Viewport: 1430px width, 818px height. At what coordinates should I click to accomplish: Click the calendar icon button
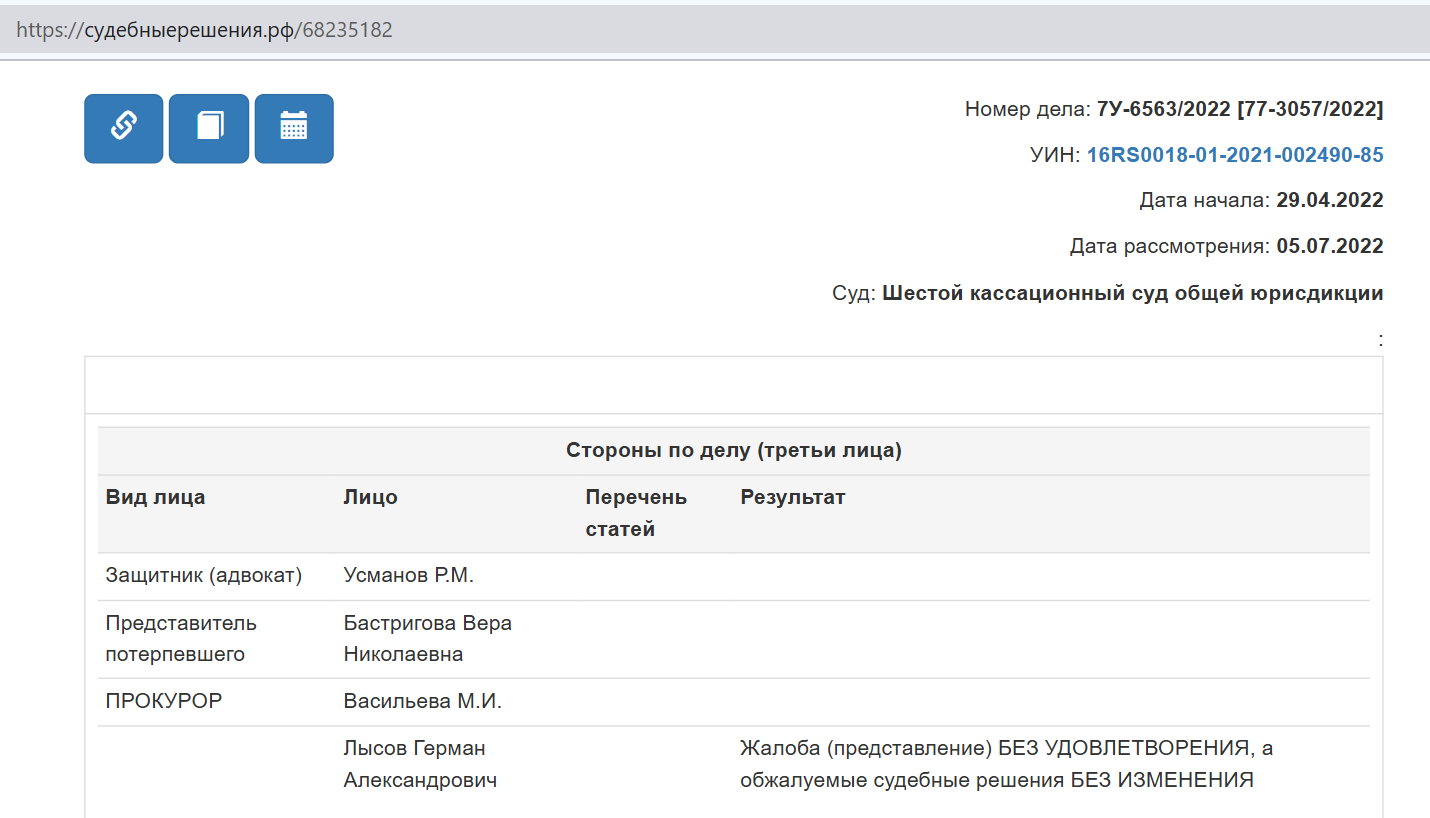pyautogui.click(x=294, y=128)
